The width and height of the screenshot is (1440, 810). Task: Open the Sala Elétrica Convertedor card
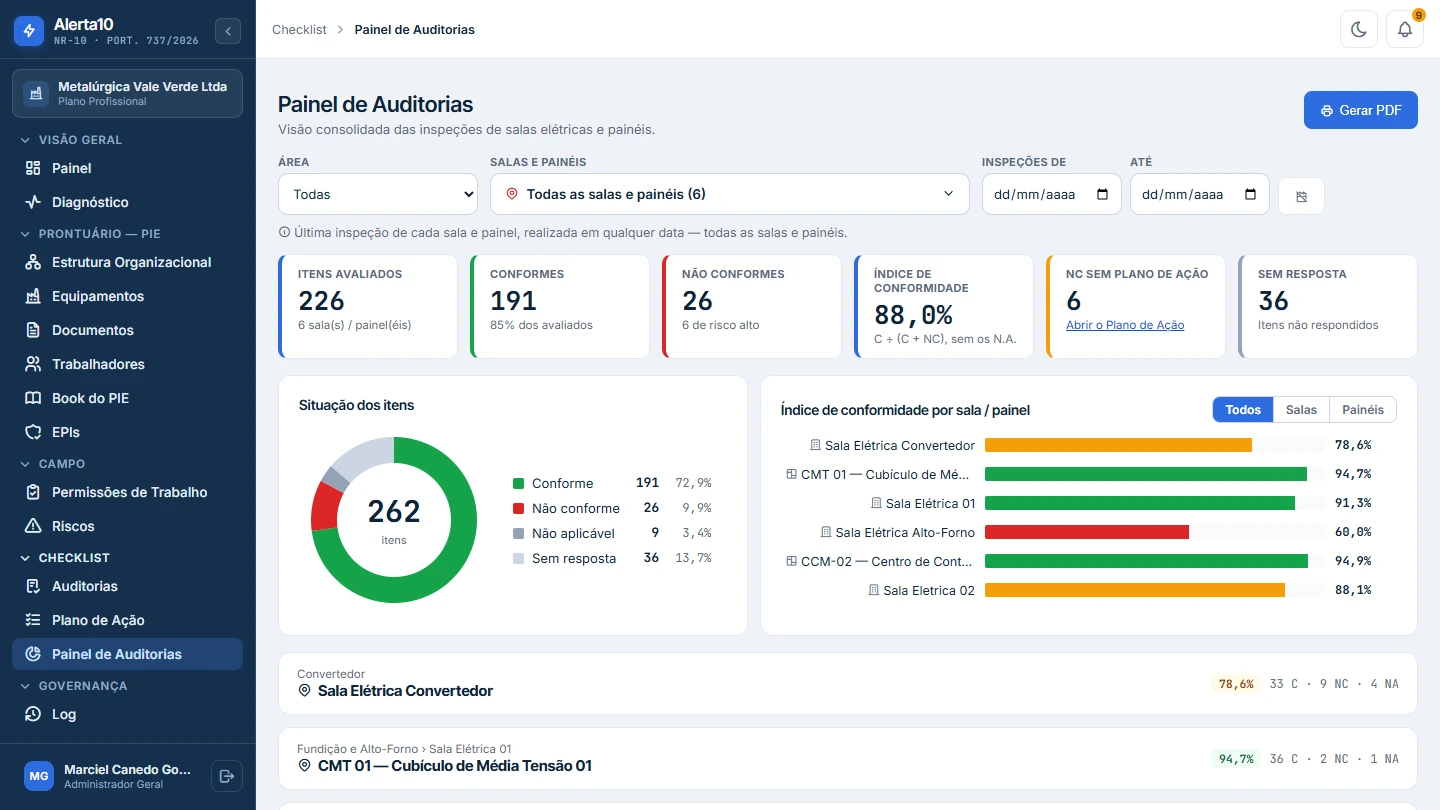pos(848,684)
